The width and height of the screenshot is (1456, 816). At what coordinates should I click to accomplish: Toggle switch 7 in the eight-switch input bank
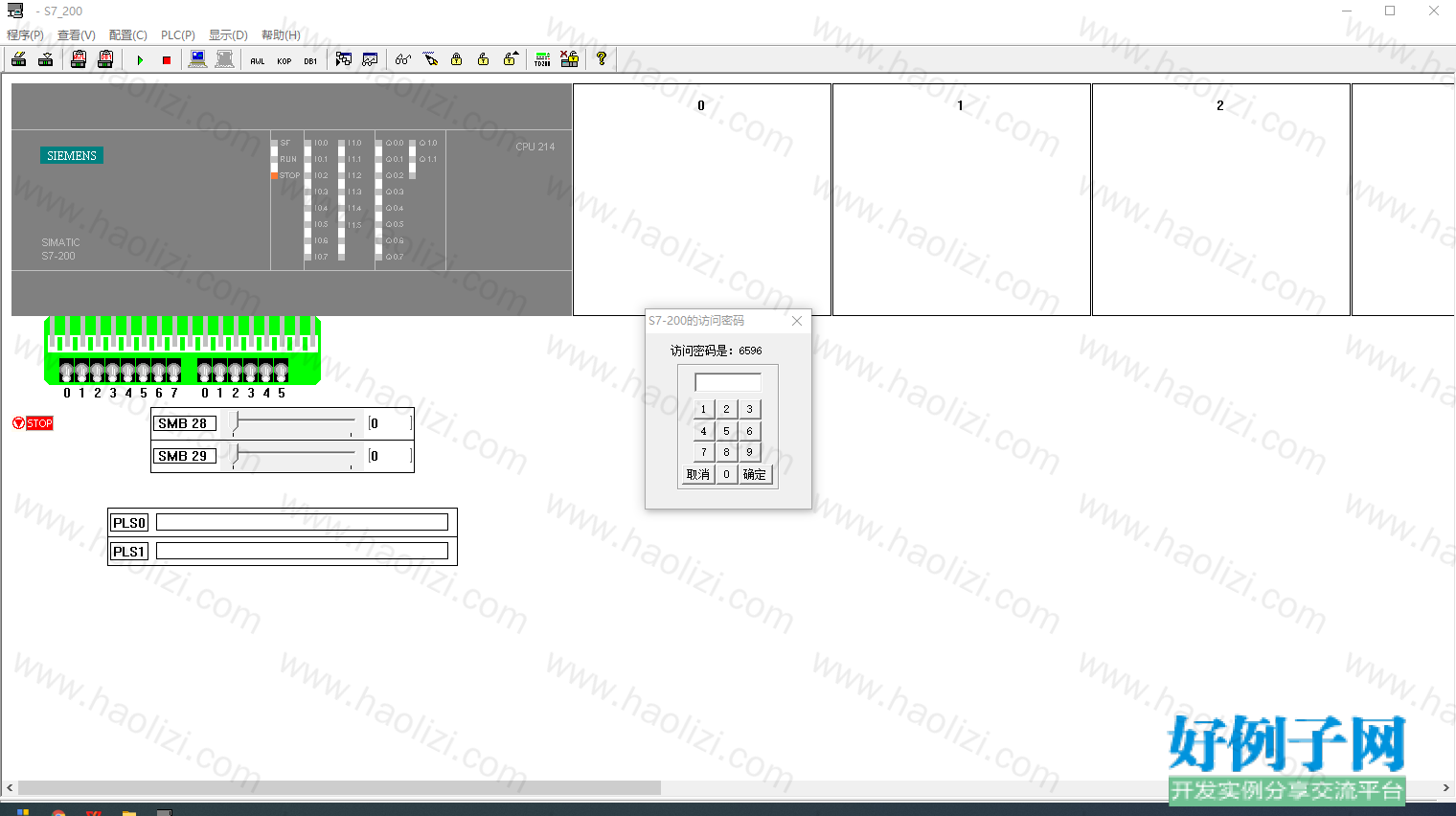(x=173, y=371)
